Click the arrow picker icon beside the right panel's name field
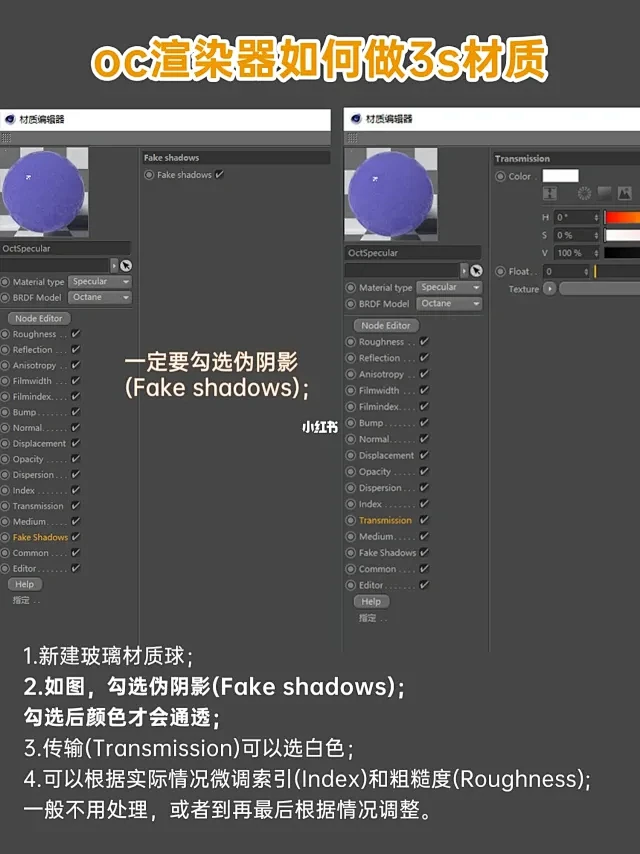This screenshot has height=854, width=640. 476,271
